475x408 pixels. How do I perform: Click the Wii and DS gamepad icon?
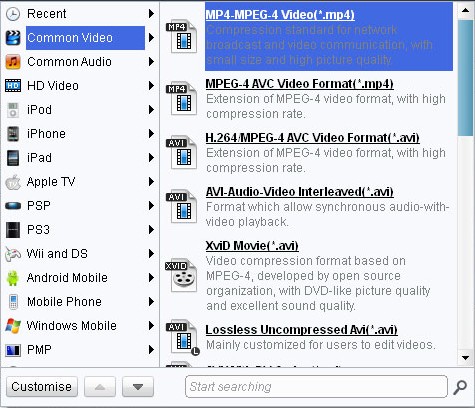click(x=13, y=254)
